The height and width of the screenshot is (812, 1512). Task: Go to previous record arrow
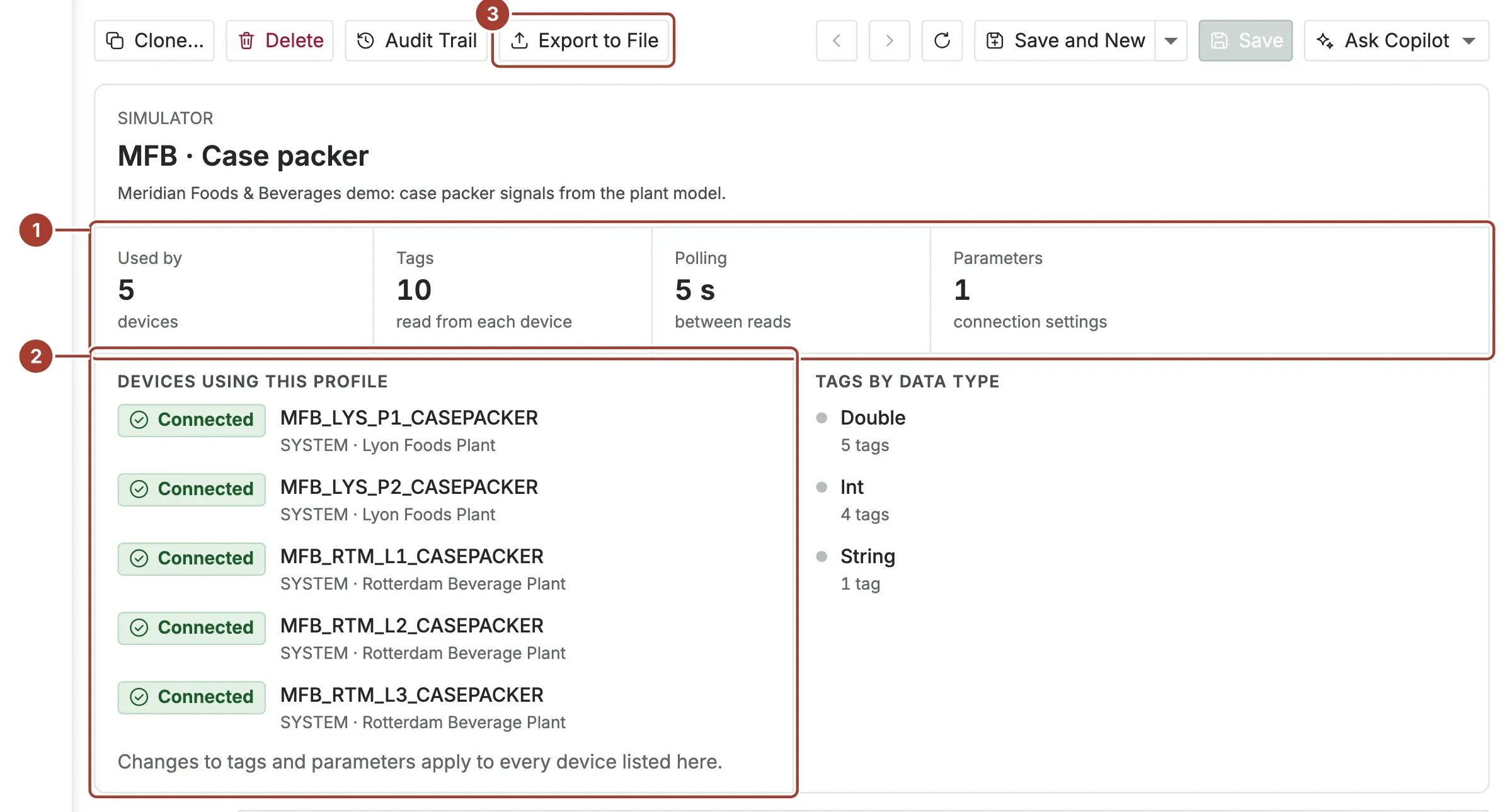(837, 41)
